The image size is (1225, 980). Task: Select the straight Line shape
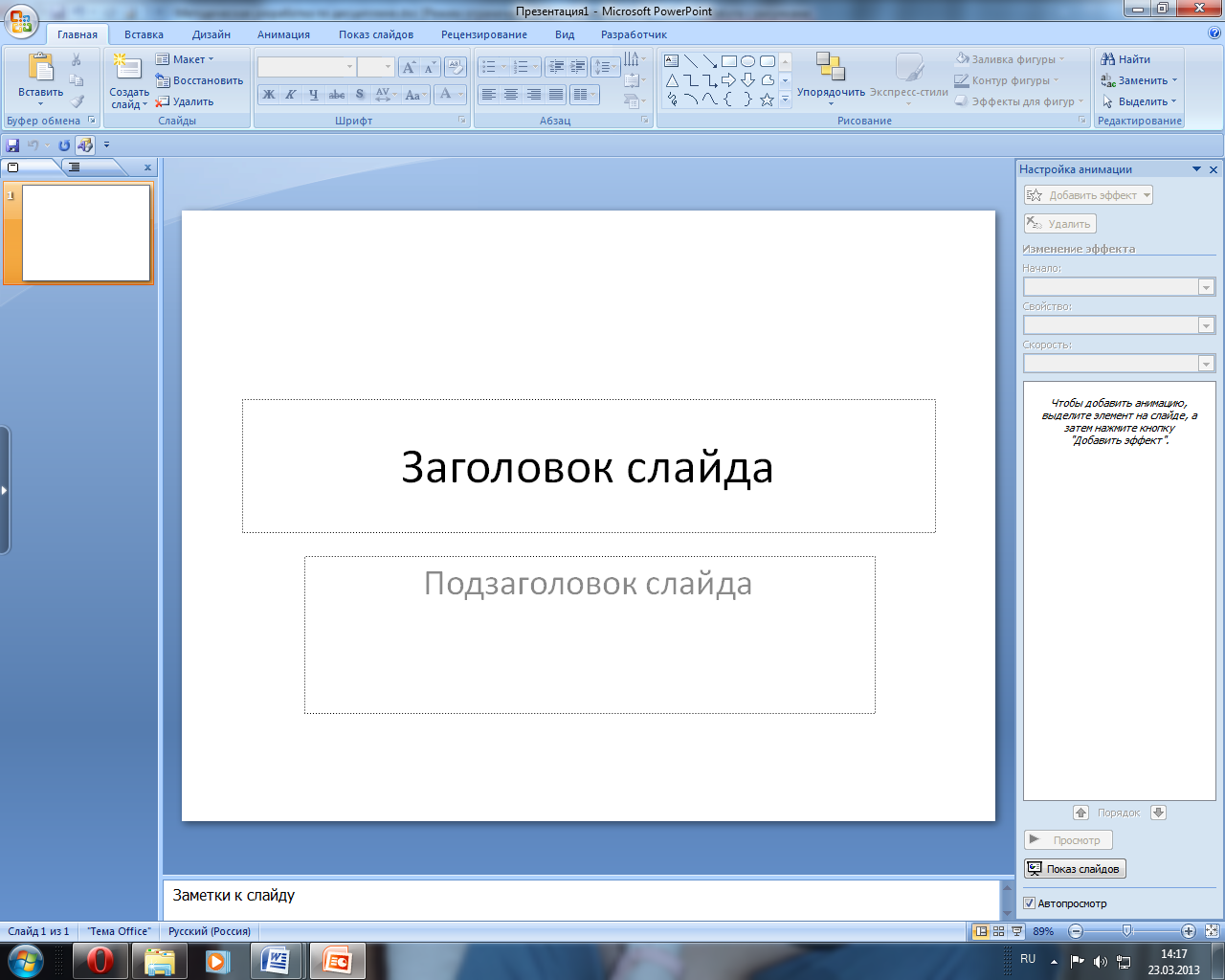pos(691,61)
